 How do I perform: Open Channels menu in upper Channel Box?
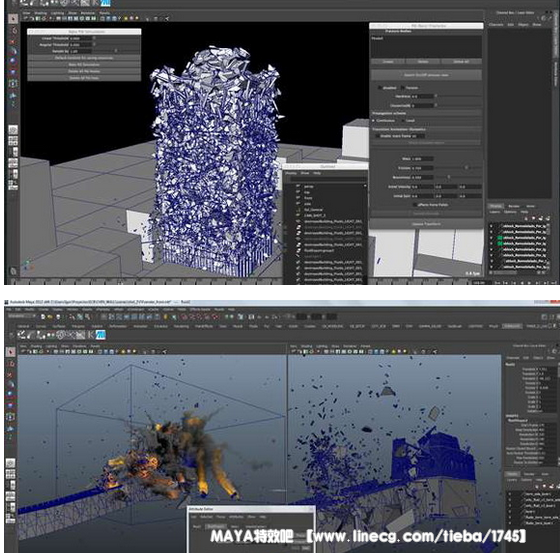coord(496,25)
